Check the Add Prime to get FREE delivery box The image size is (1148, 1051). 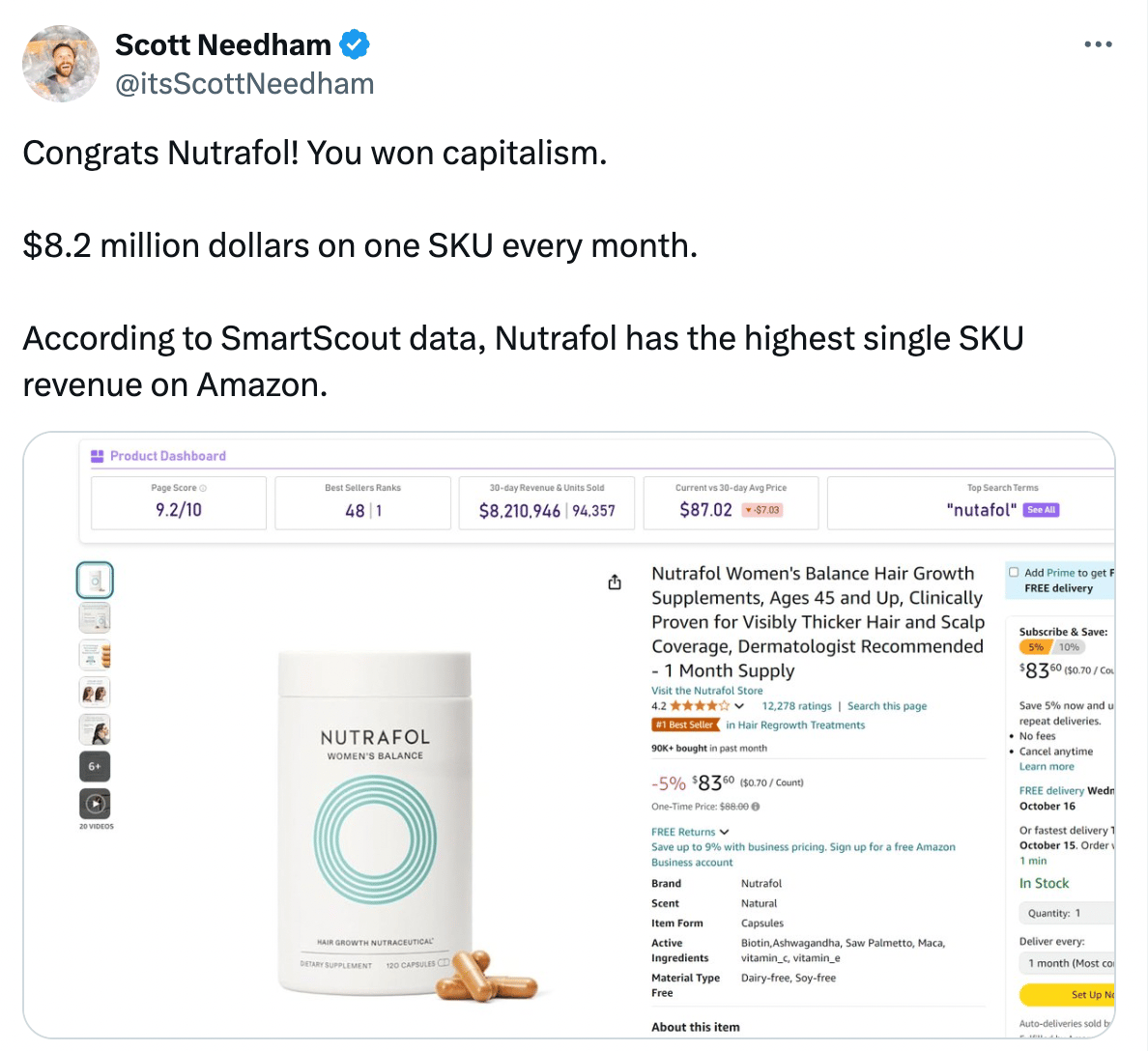(1014, 572)
